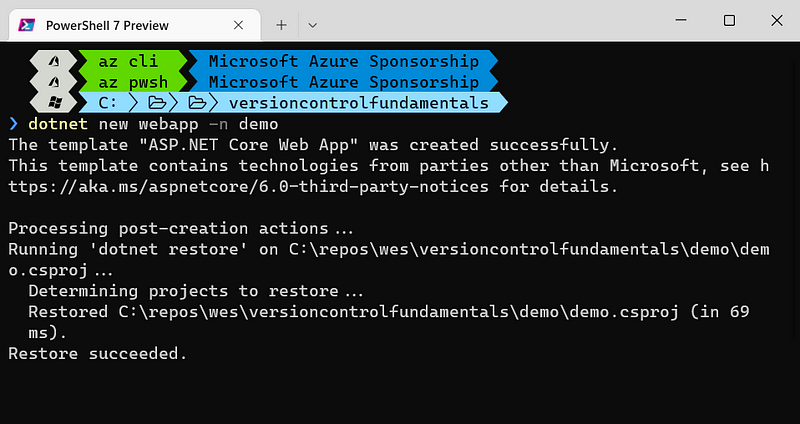Select the green az pwsh prompt segment
The height and width of the screenshot is (424, 800).
[133, 82]
